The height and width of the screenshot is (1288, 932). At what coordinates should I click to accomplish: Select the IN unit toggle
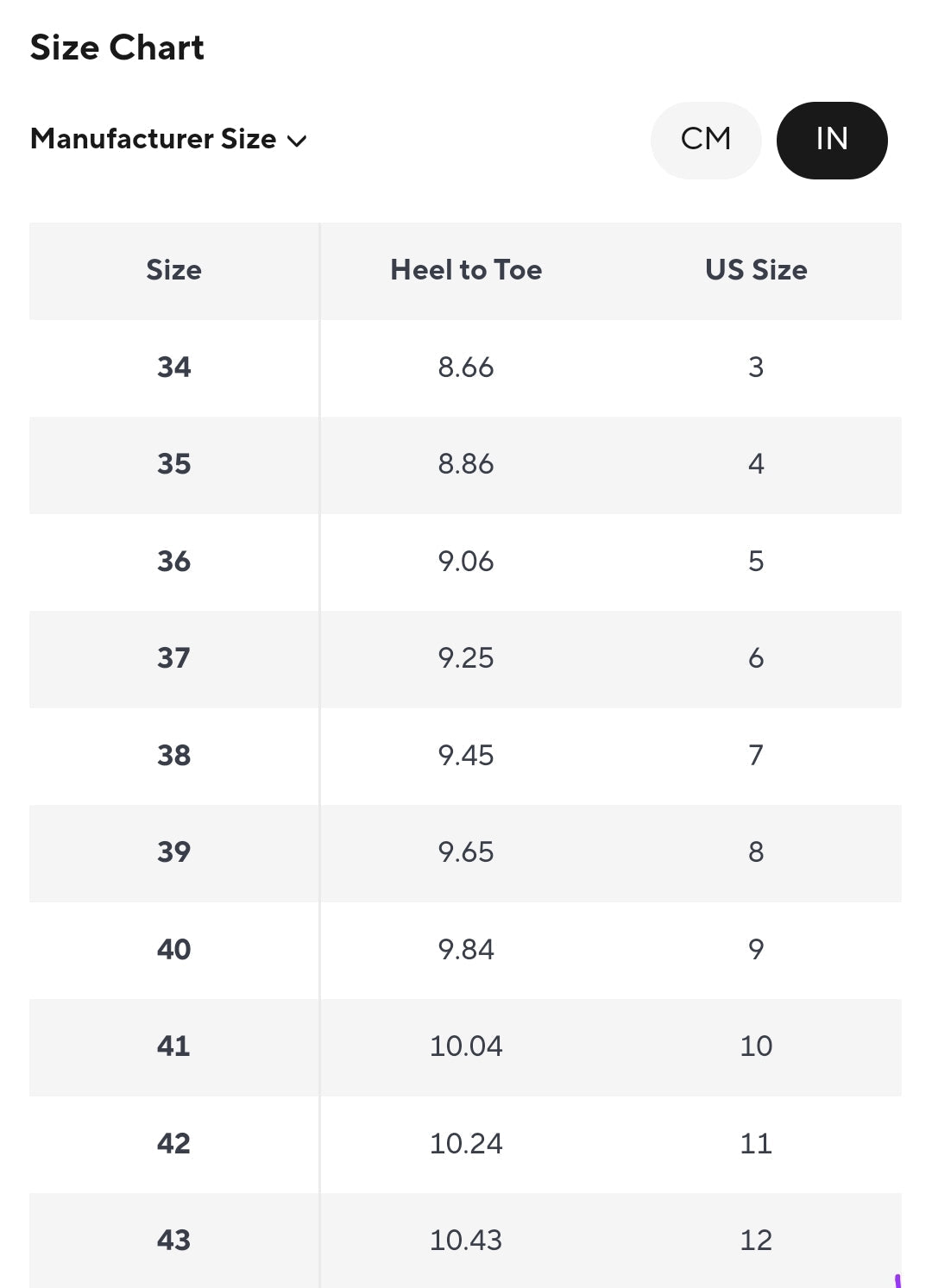[831, 140]
